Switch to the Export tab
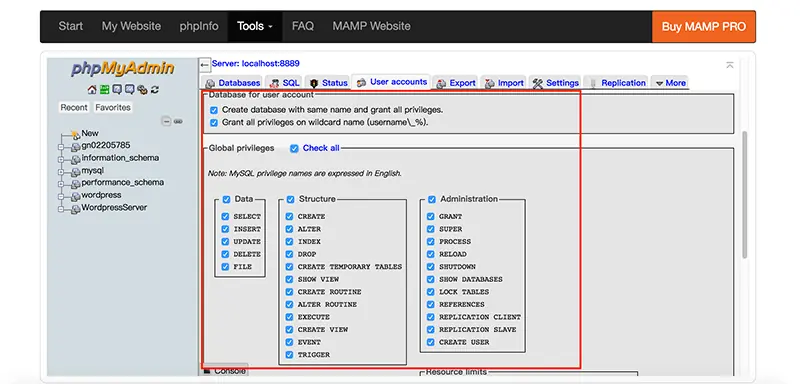The width and height of the screenshot is (800, 384). [456, 83]
